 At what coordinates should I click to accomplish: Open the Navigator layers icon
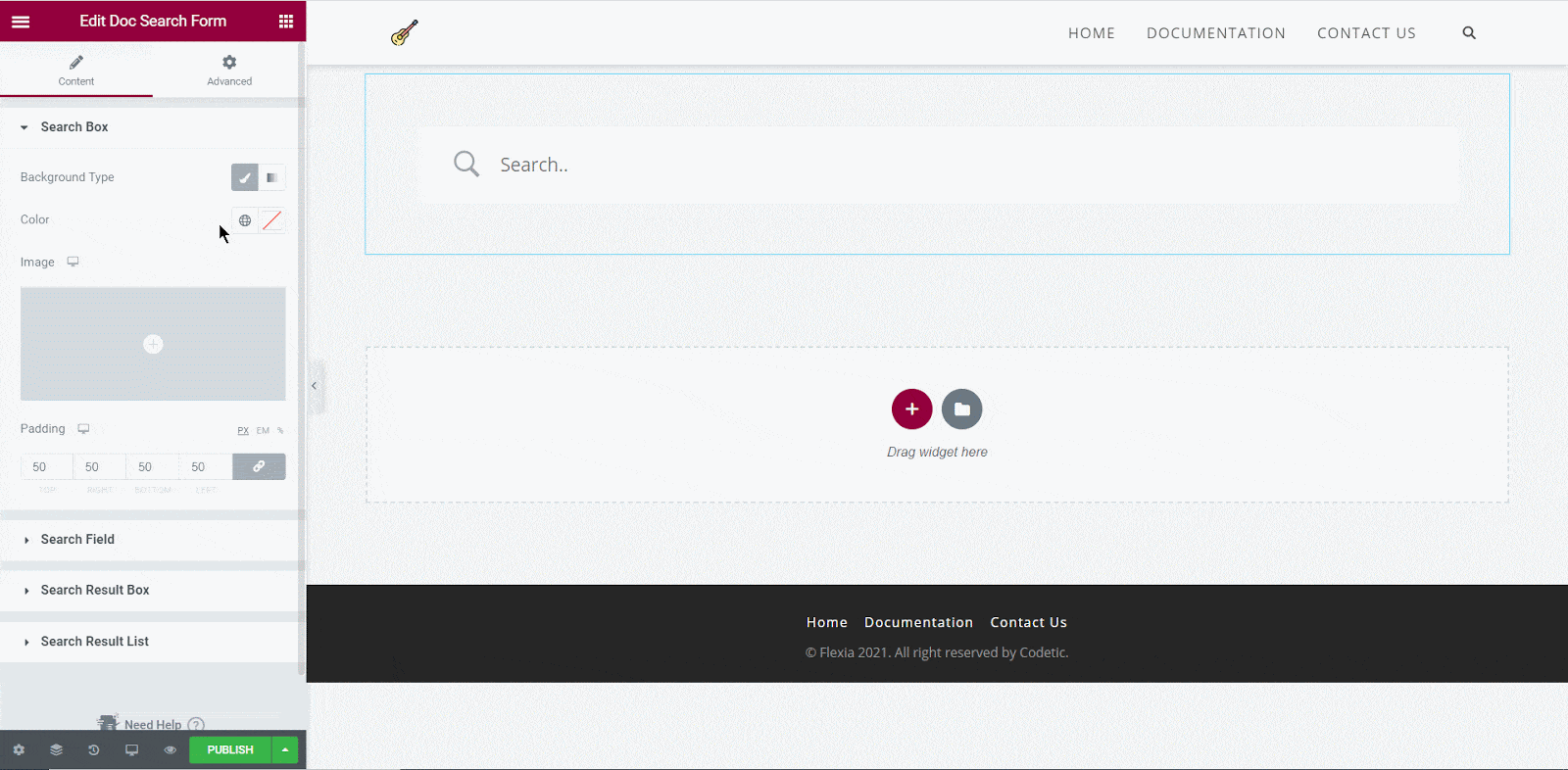[x=56, y=750]
